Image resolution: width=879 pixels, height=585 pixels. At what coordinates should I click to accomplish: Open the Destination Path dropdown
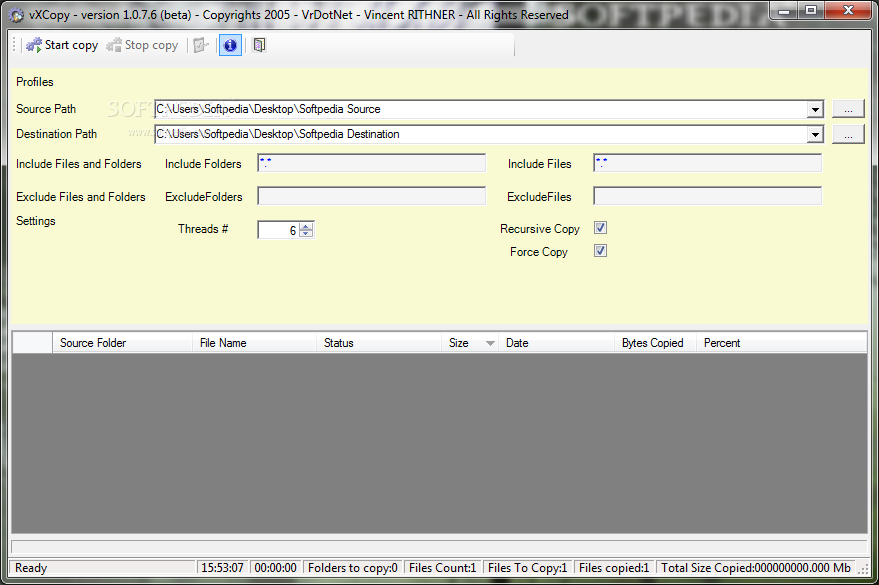[815, 134]
